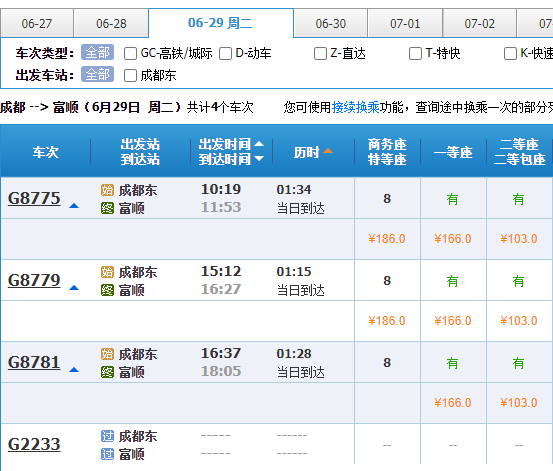This screenshot has height=471, width=553.
Task: Open the 接续换乘 link
Action: 356,107
